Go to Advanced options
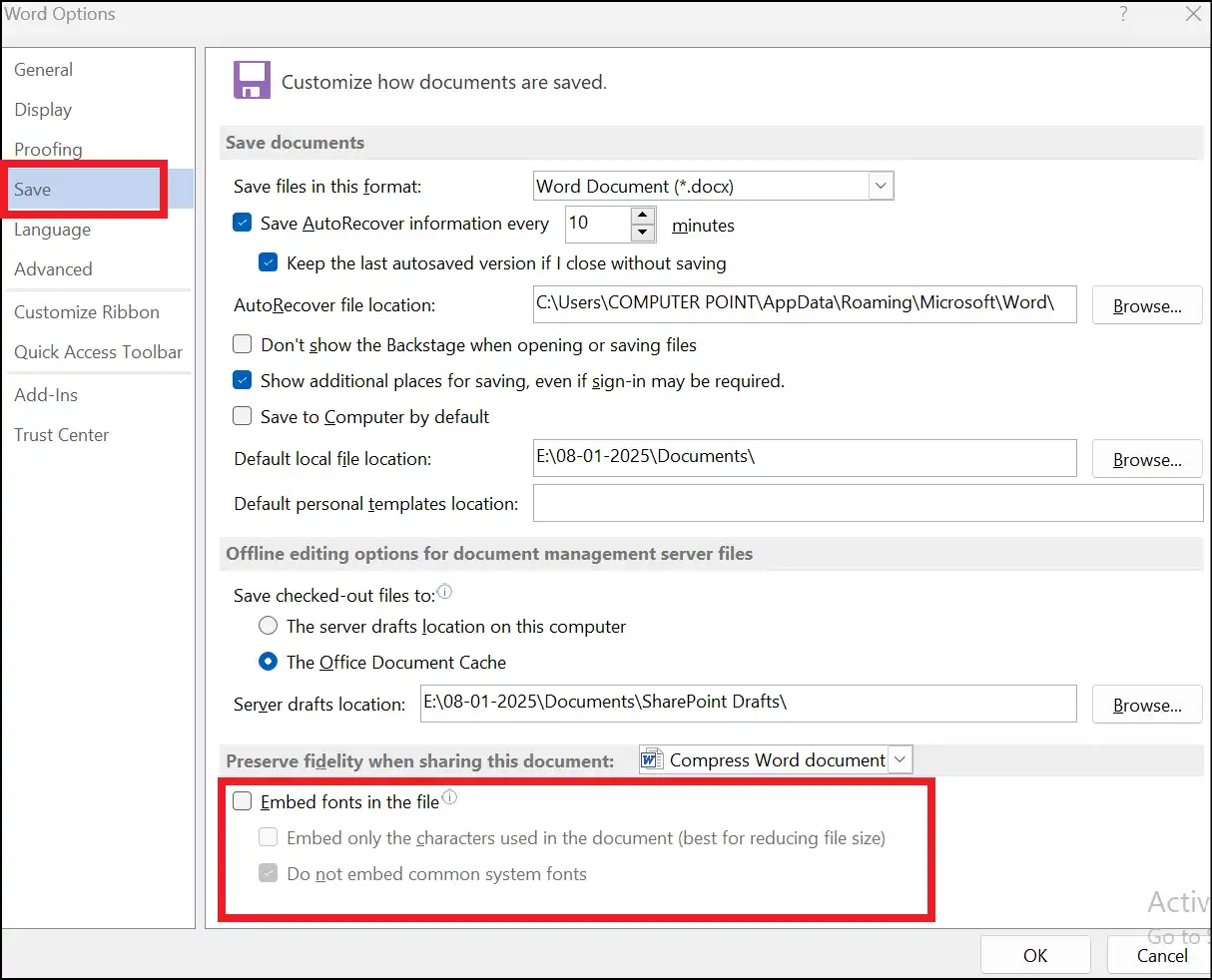Viewport: 1212px width, 980px height. (x=53, y=269)
